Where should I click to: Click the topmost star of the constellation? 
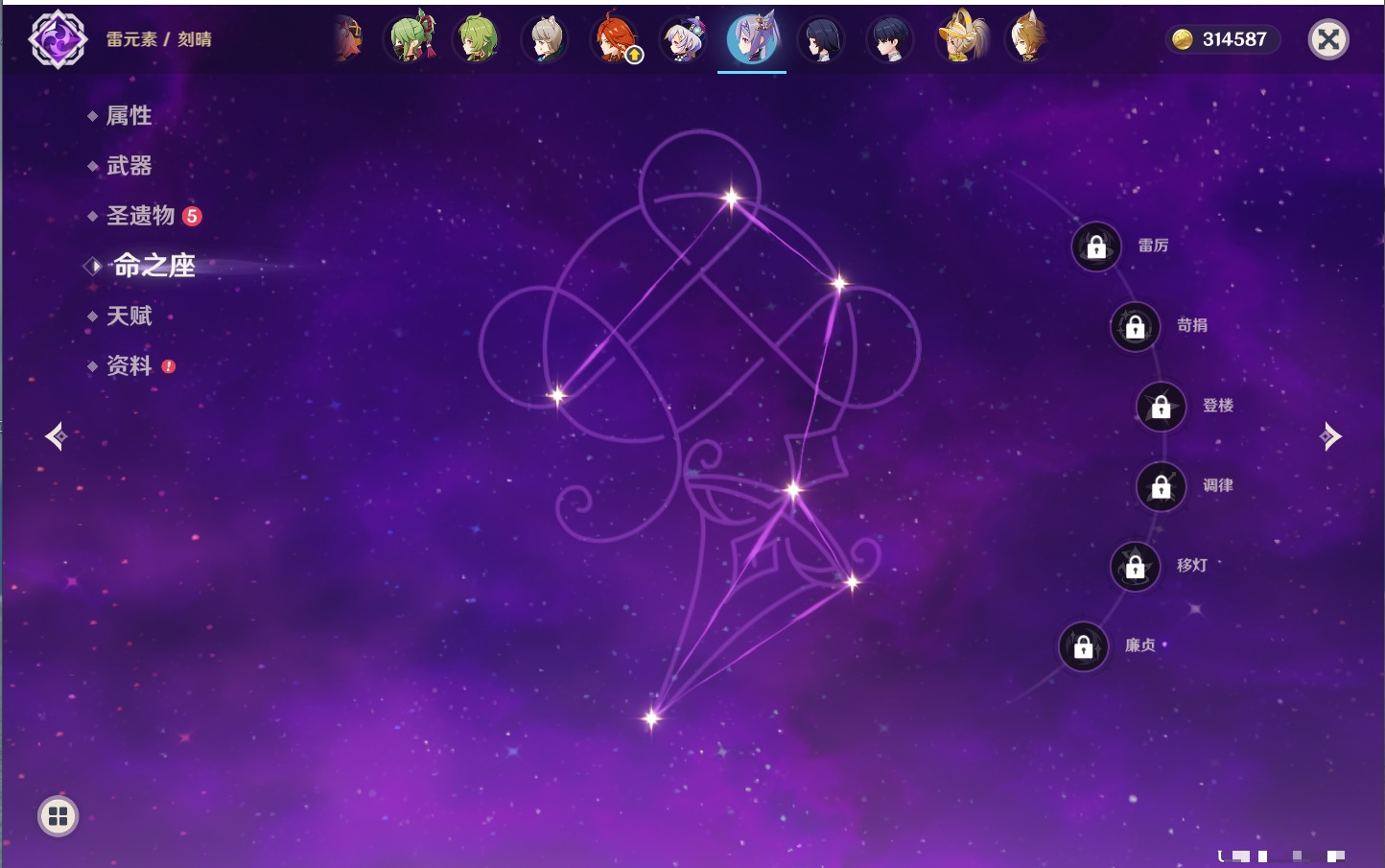[x=732, y=199]
